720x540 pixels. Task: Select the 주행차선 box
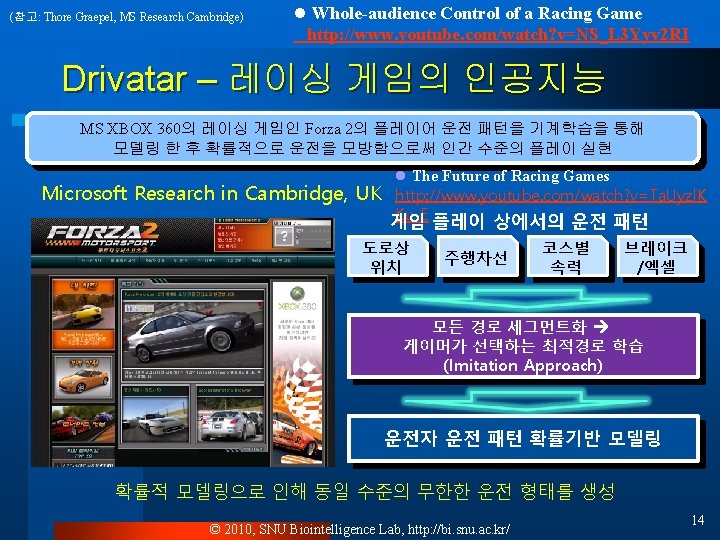[x=476, y=257]
